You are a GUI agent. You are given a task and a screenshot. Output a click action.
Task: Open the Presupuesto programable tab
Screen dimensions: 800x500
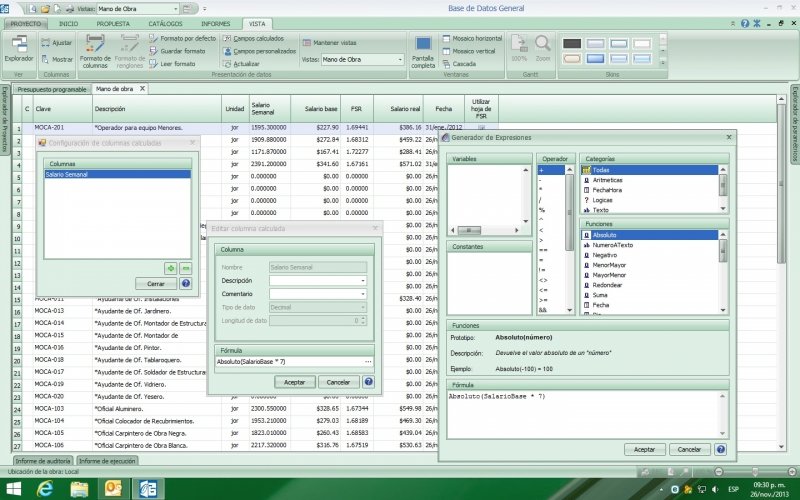pyautogui.click(x=51, y=89)
